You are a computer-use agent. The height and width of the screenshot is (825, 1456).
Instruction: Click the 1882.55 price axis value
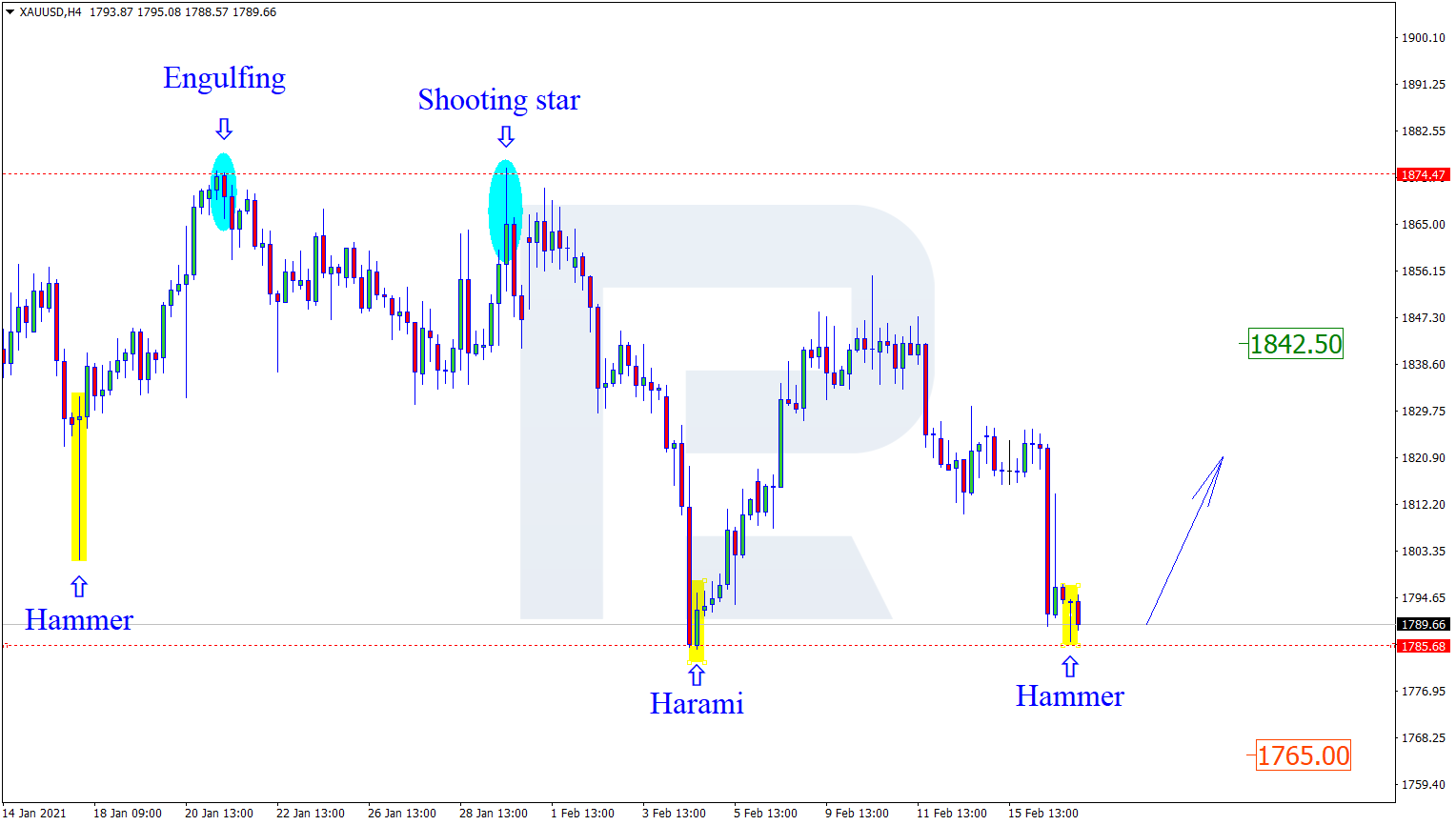pos(1423,131)
